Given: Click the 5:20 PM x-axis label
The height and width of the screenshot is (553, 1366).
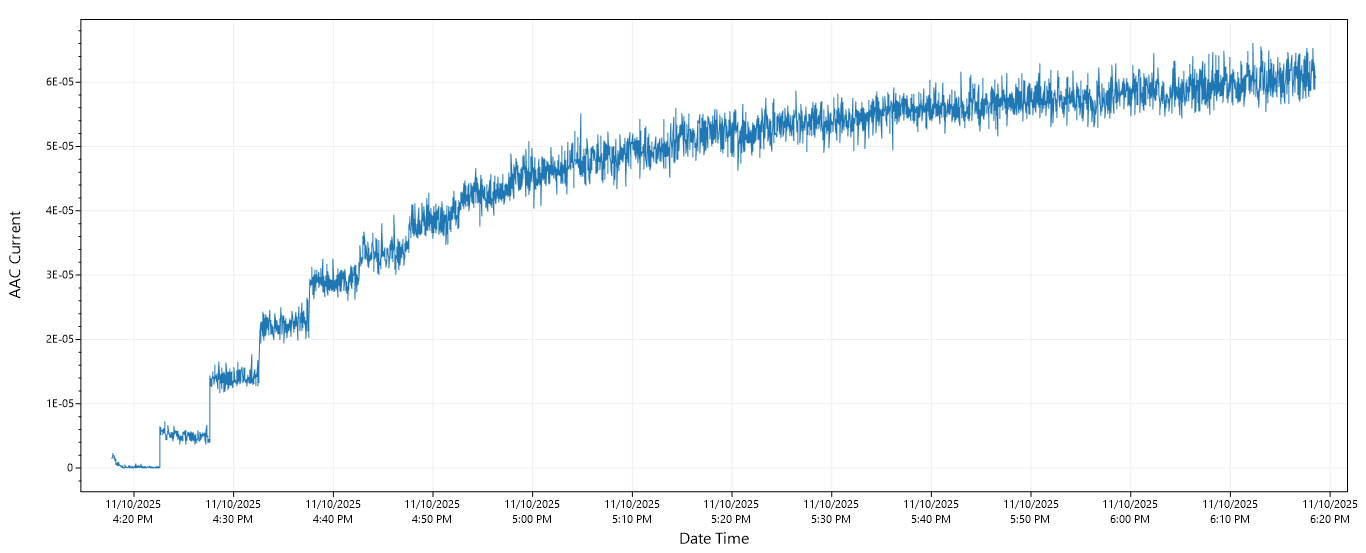Looking at the screenshot, I should point(731,512).
